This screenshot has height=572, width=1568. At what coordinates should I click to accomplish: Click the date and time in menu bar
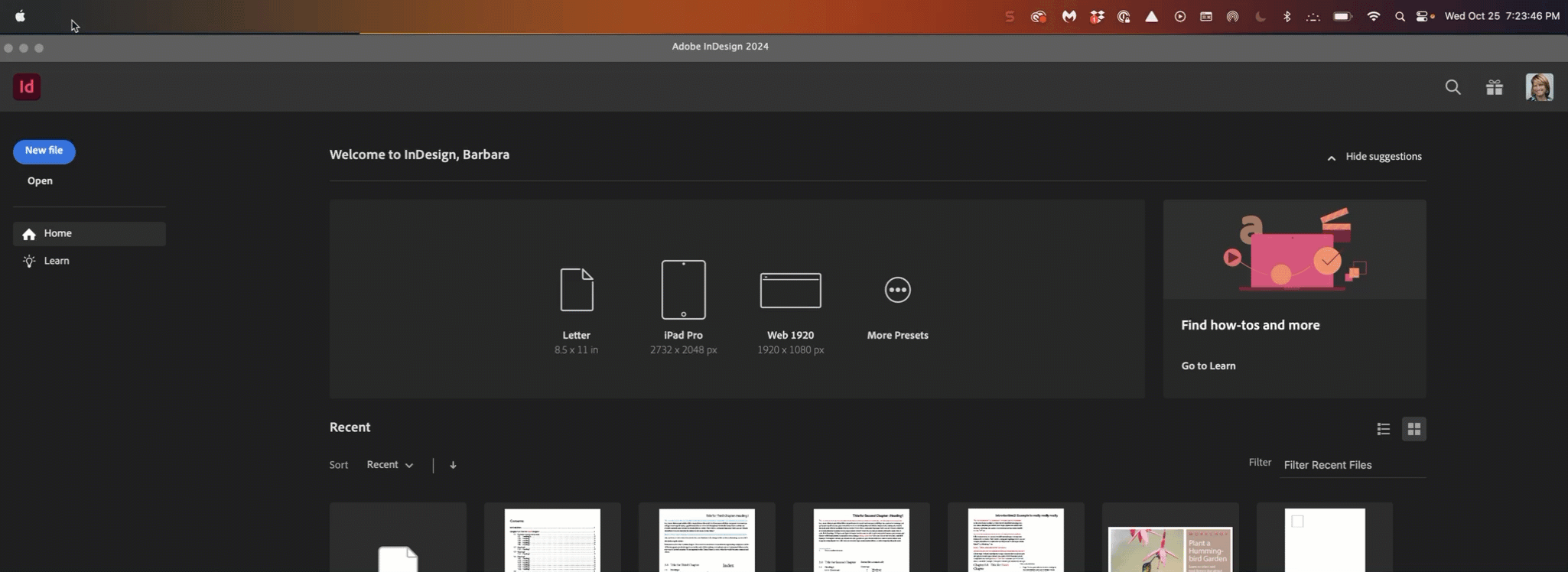coord(1501,16)
